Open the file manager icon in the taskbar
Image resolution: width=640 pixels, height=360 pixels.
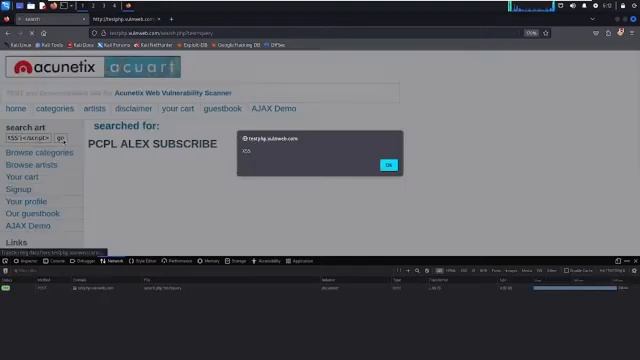[31, 6]
